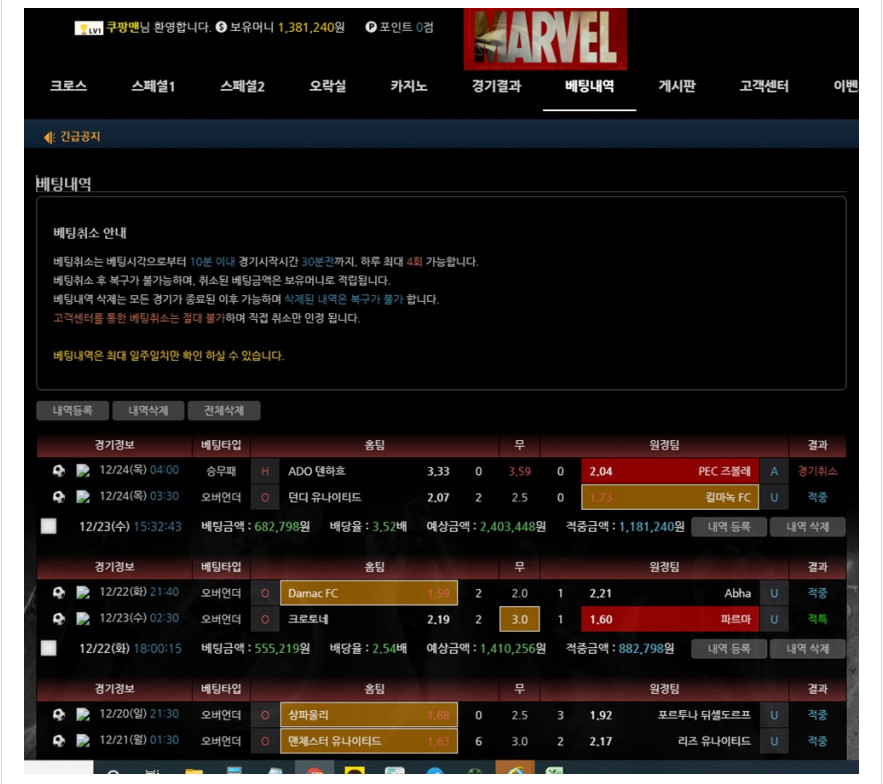883x784 pixels.
Task: Open the 베팅내역 menu tab
Action: 589,87
